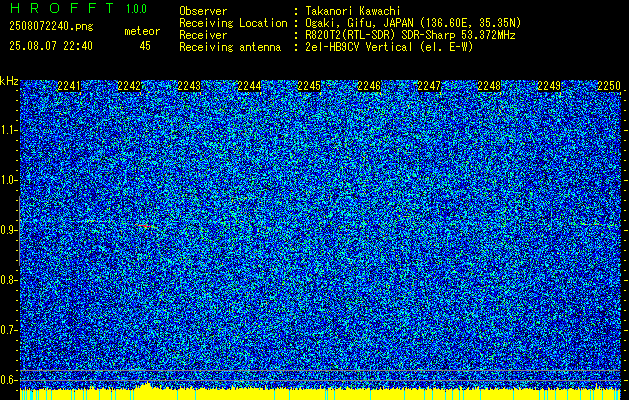The image size is (629, 400).
Task: Click the 1.1 kHz axis label
Action: coord(8,130)
